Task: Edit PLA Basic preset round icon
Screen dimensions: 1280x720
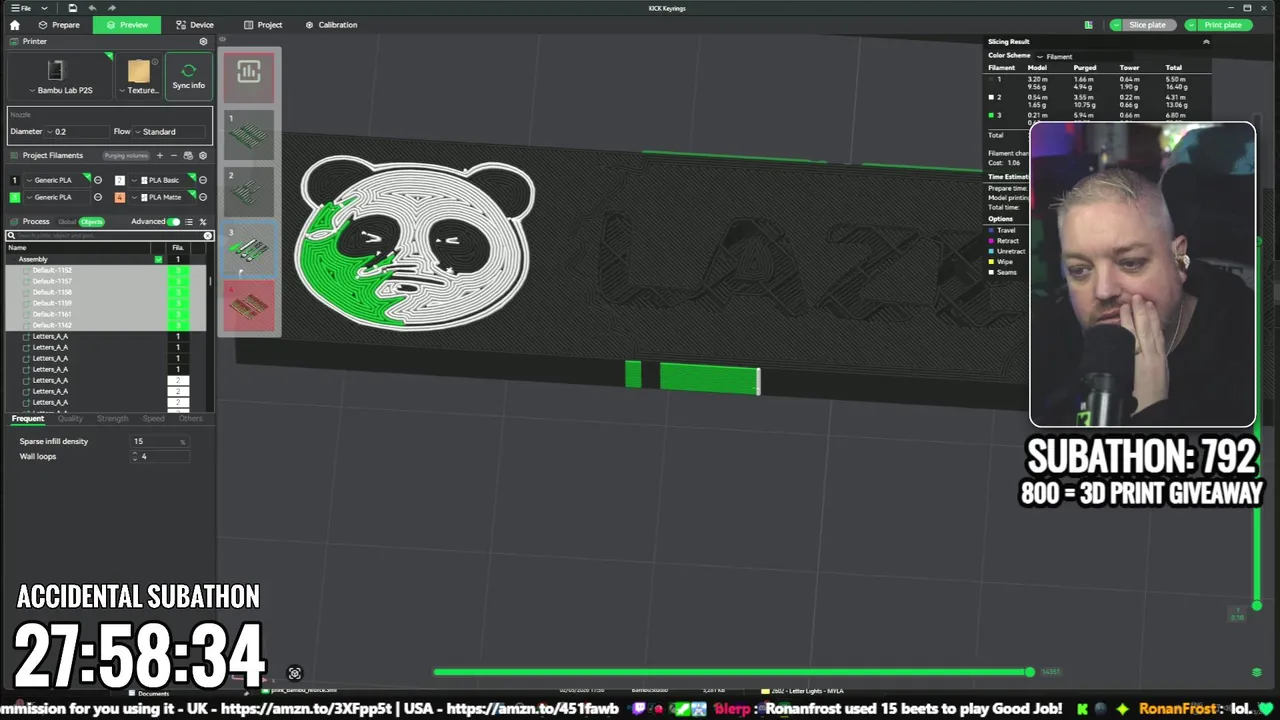Action: (203, 180)
